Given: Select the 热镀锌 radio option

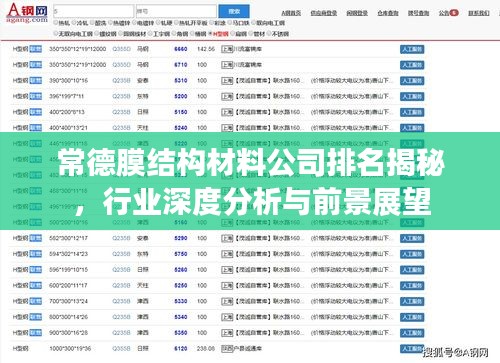Looking at the screenshot, I should [x=111, y=23].
